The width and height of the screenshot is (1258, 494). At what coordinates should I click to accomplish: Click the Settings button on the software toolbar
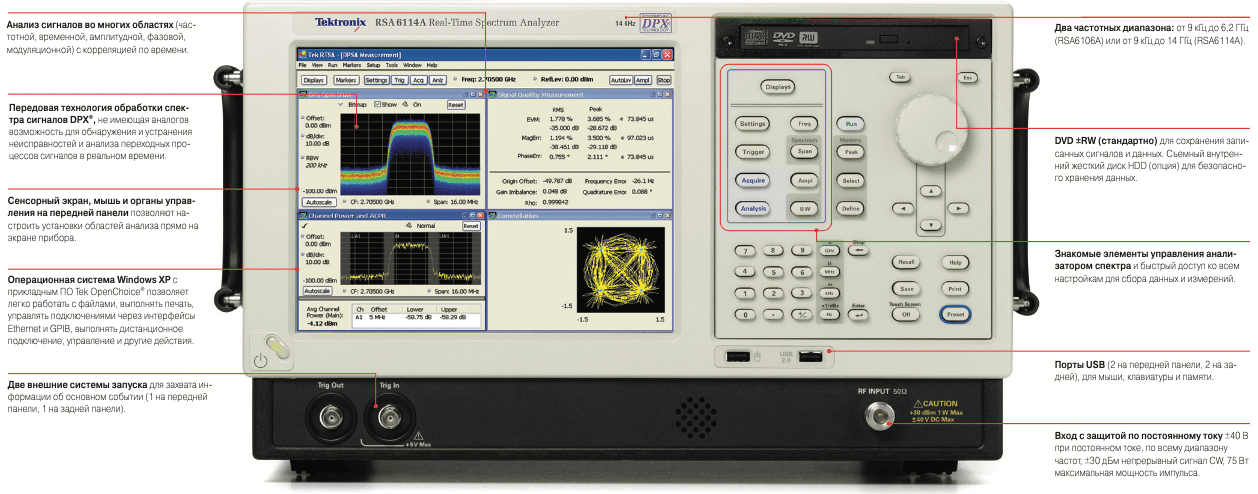coord(376,79)
